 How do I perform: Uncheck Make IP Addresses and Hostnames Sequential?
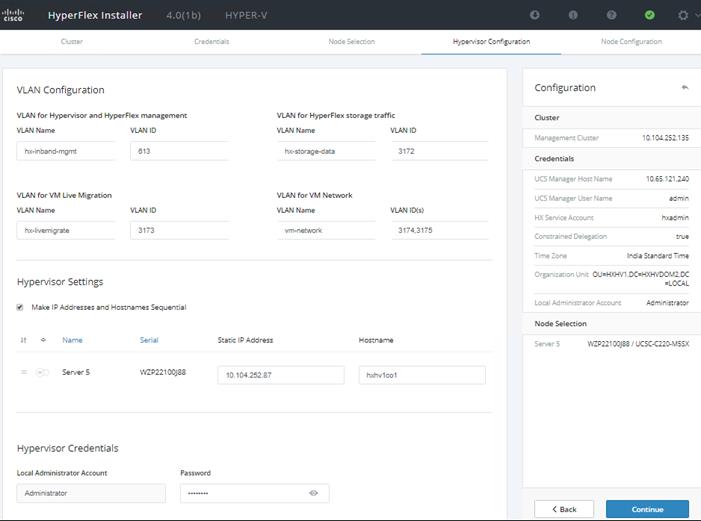[x=20, y=307]
